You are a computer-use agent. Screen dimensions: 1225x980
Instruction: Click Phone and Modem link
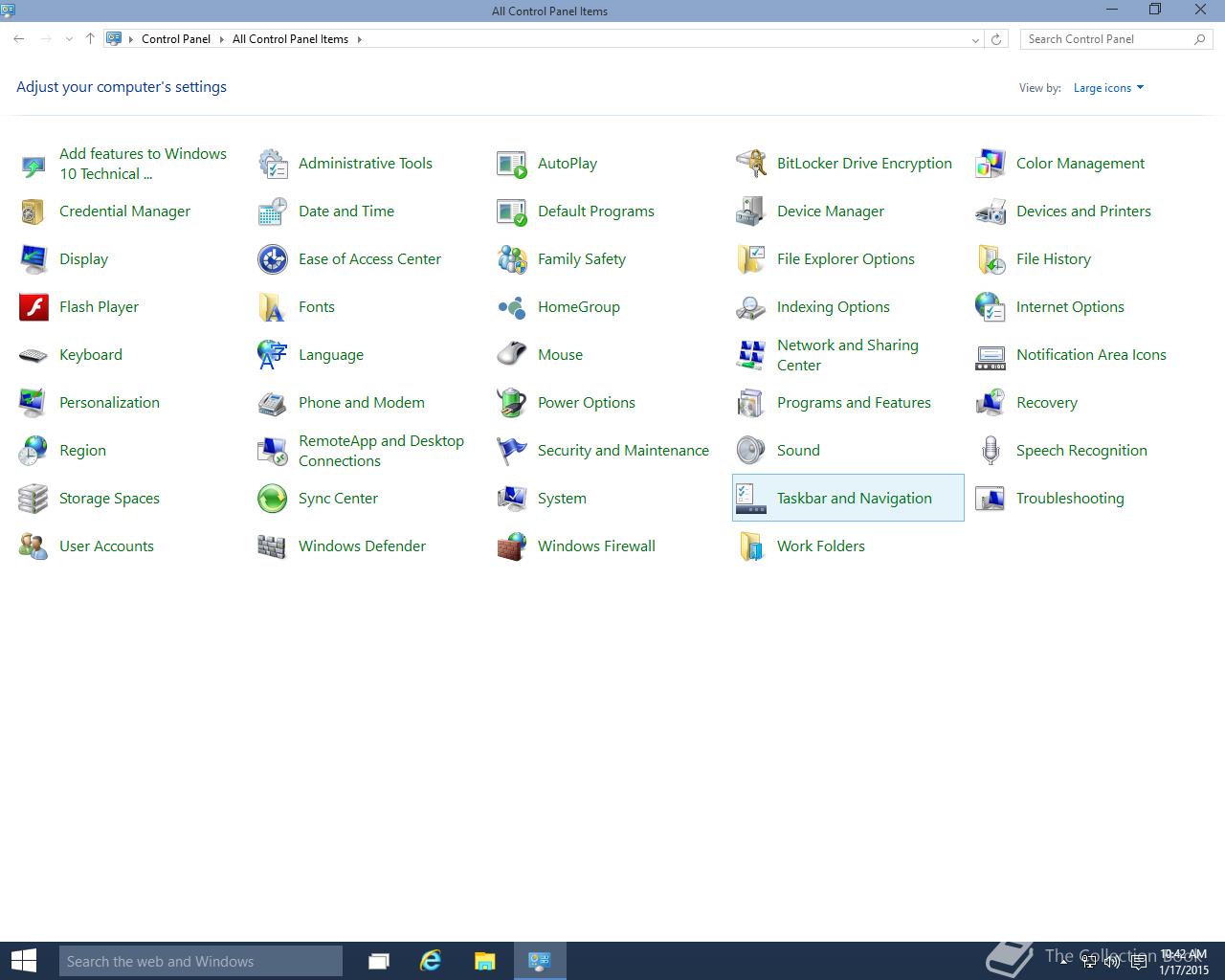point(362,403)
